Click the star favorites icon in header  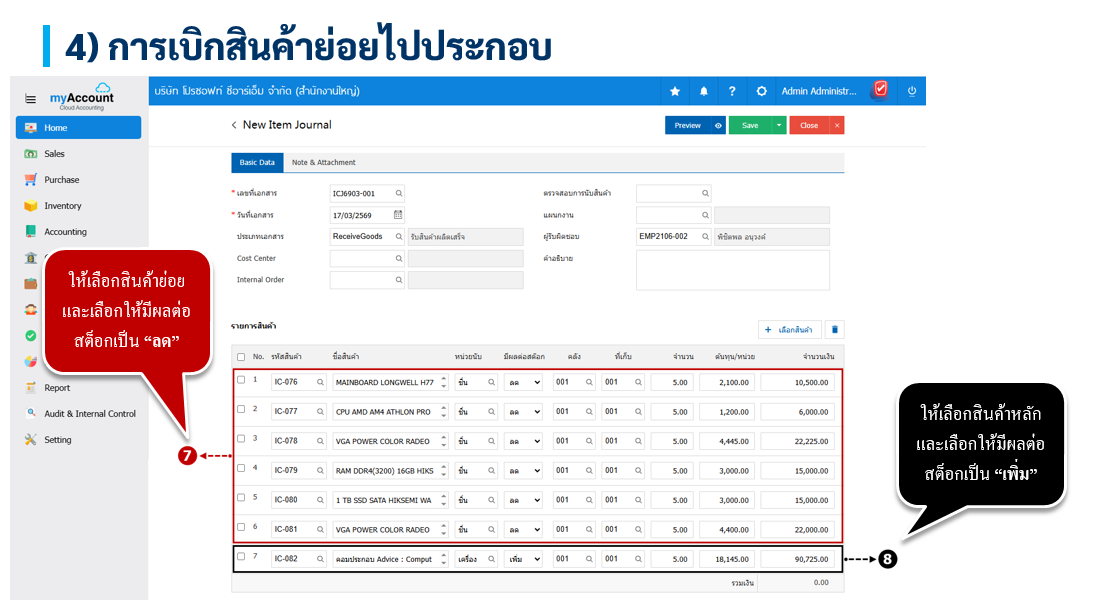pyautogui.click(x=675, y=91)
